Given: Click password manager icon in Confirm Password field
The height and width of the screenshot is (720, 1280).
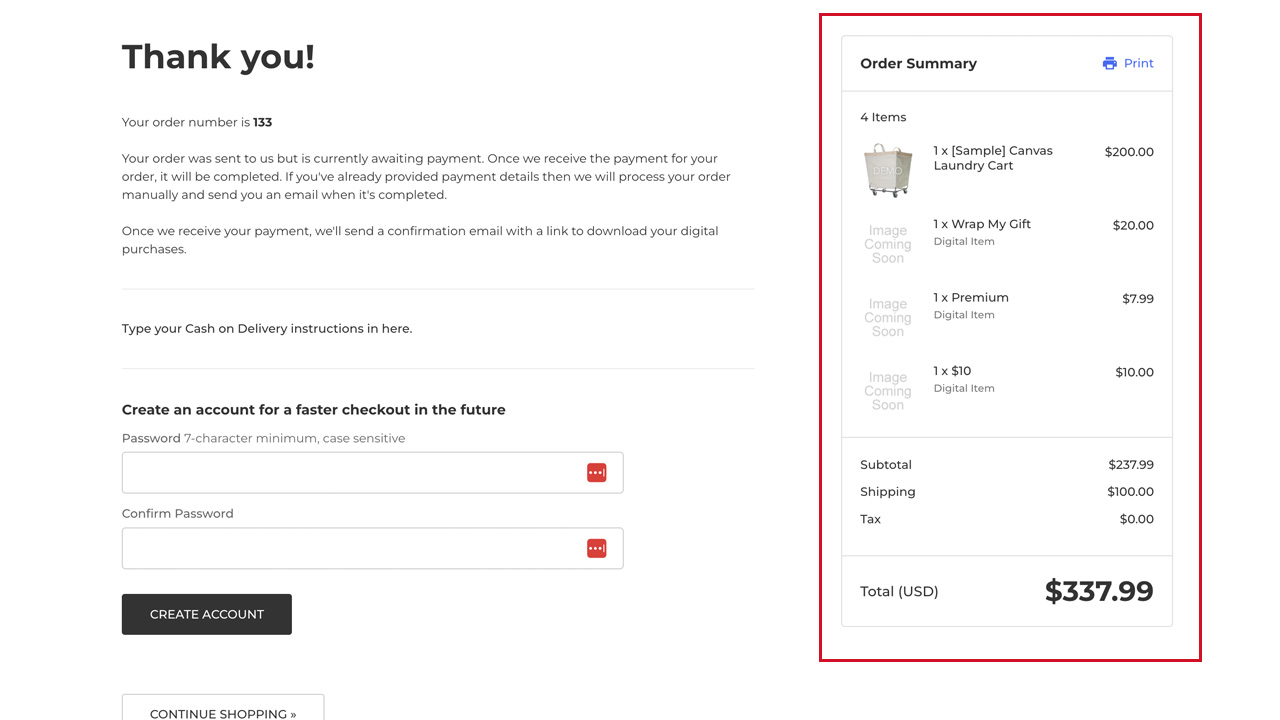Looking at the screenshot, I should (596, 548).
